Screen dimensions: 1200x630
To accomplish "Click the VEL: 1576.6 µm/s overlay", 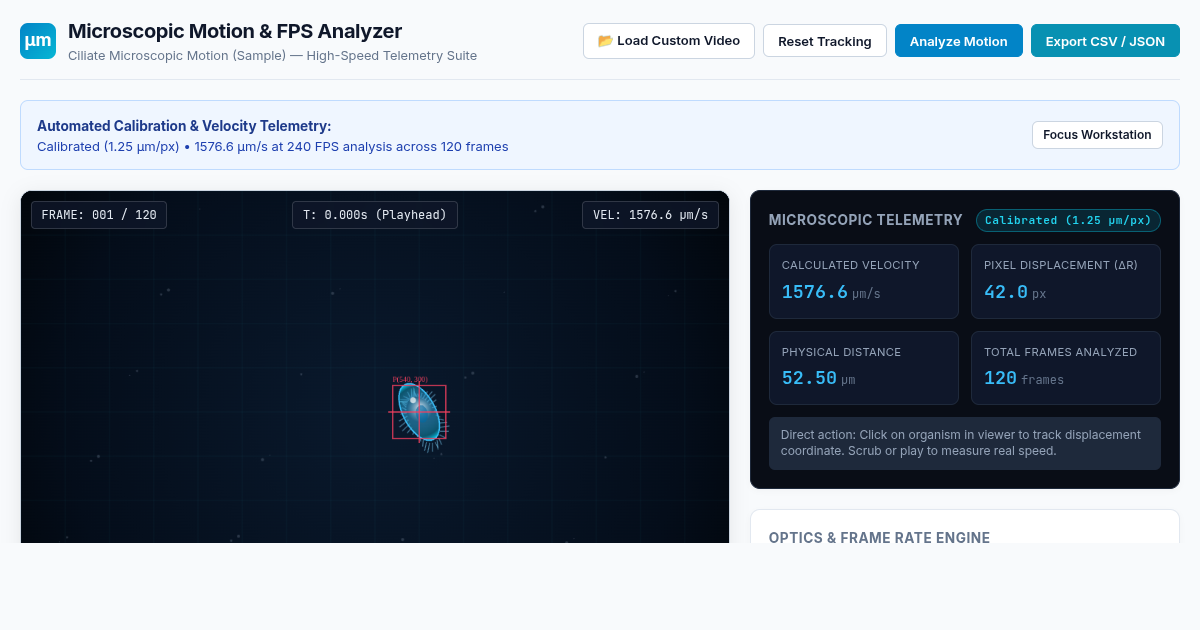I will click(x=650, y=215).
